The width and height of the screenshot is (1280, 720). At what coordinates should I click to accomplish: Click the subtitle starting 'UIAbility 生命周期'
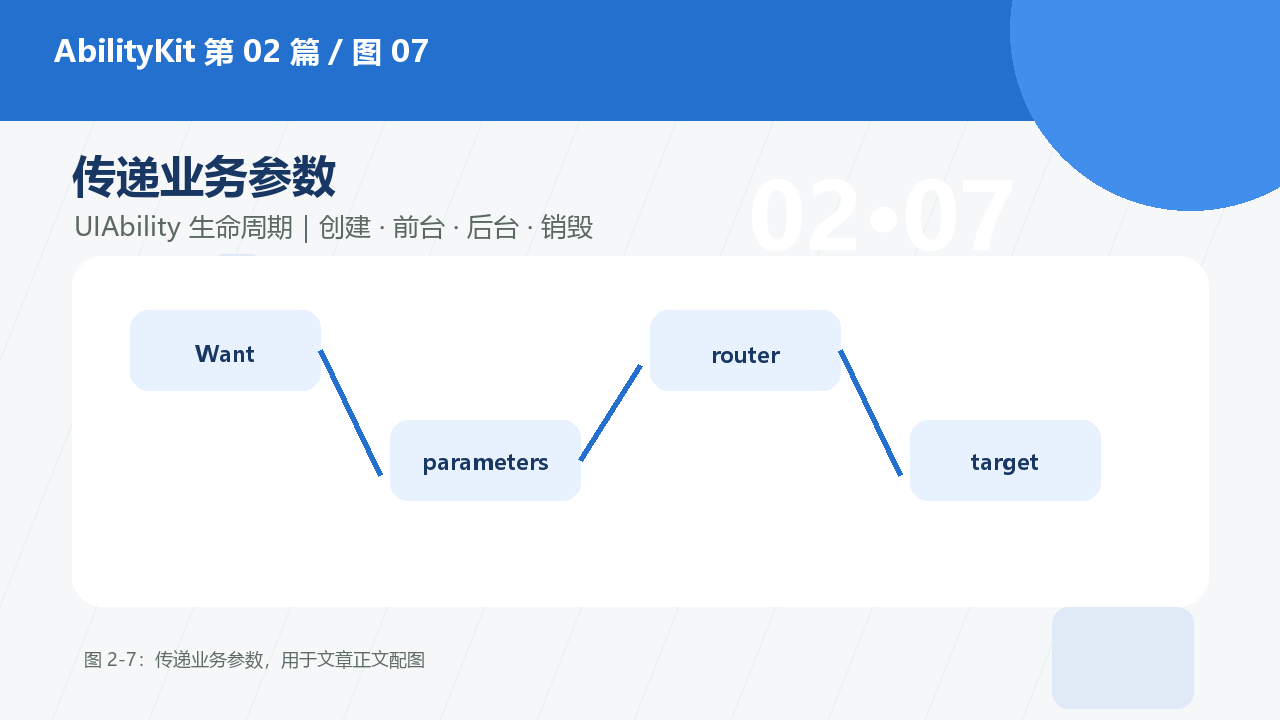tap(334, 227)
